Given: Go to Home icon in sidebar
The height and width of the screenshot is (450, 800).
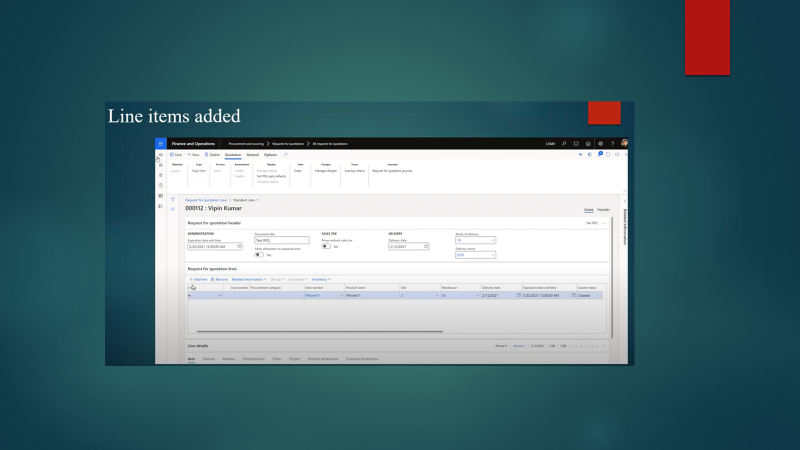Looking at the screenshot, I should point(161,165).
